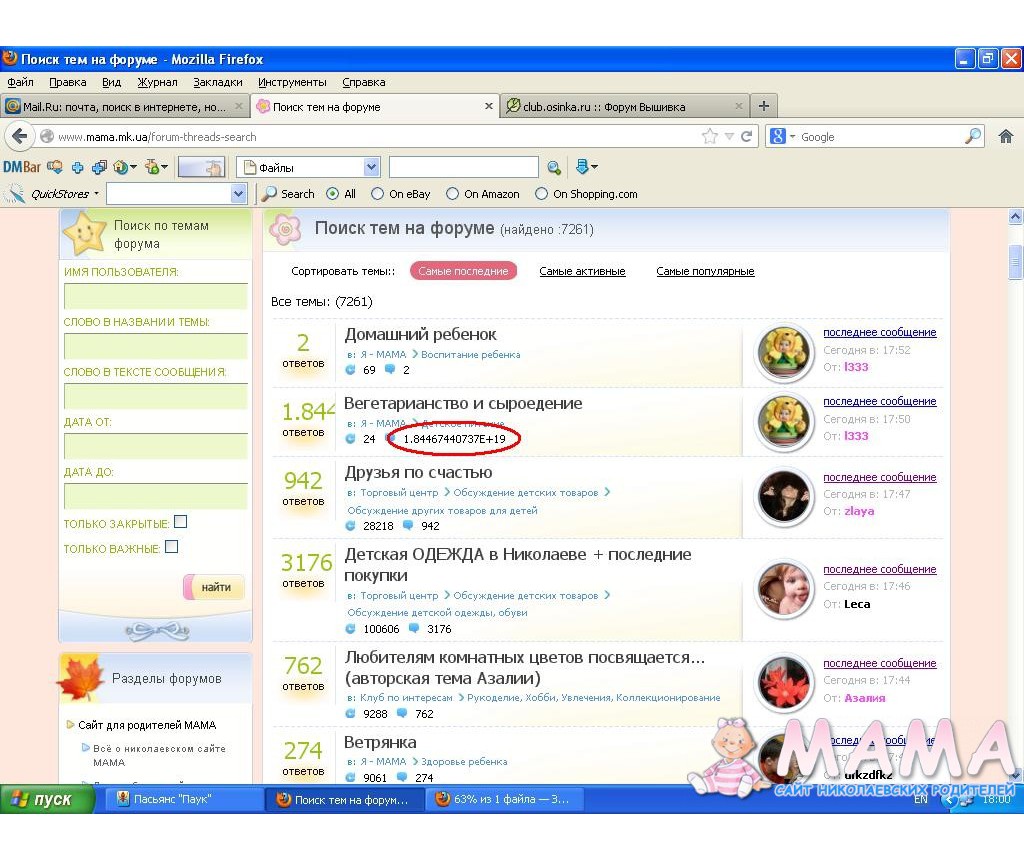Image resolution: width=1024 pixels, height=860 pixels.
Task: Reload the page using the refresh icon
Action: pos(746,137)
